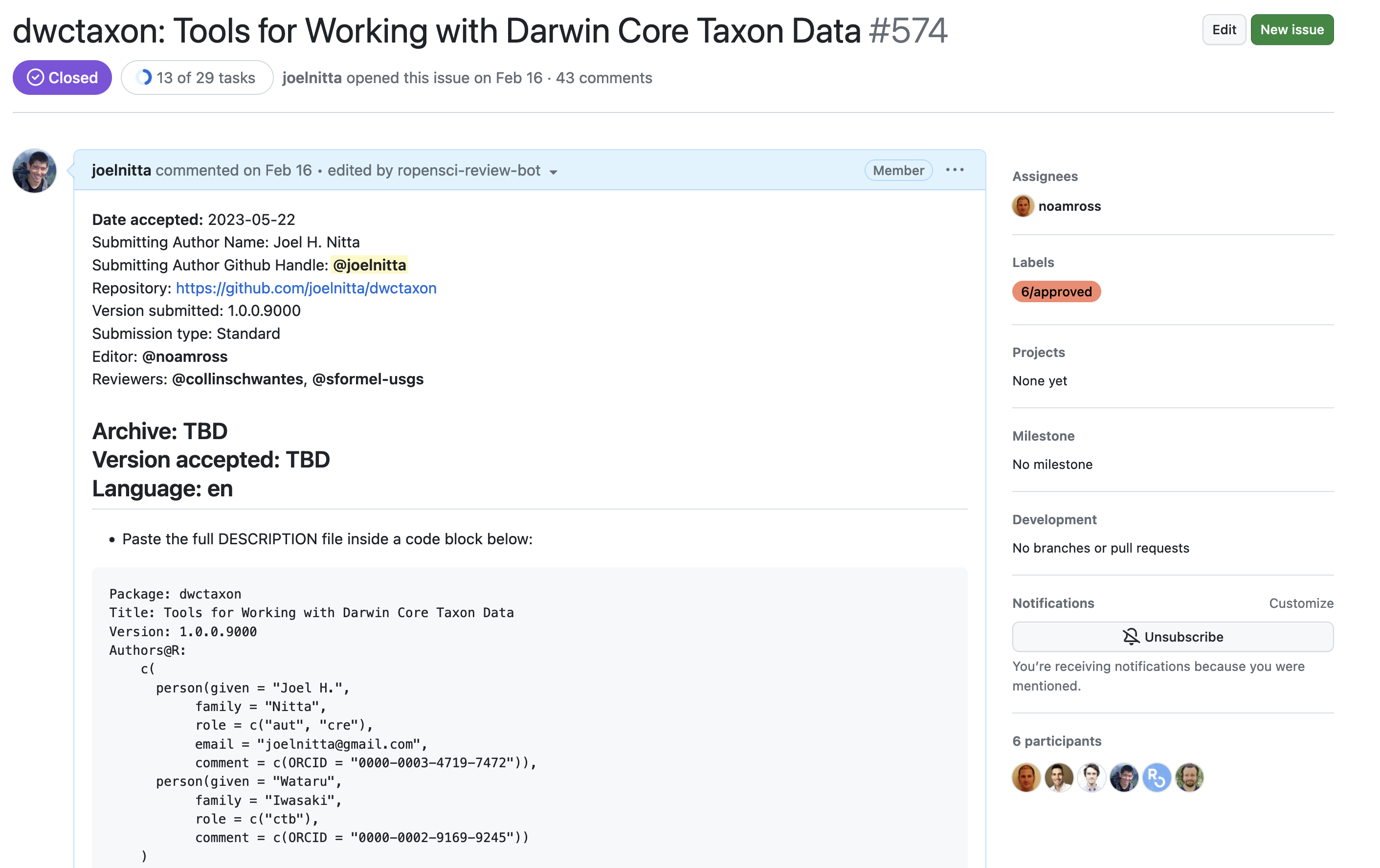Click joelnitta's avatar beside the comment
The image size is (1380, 868).
pos(34,171)
